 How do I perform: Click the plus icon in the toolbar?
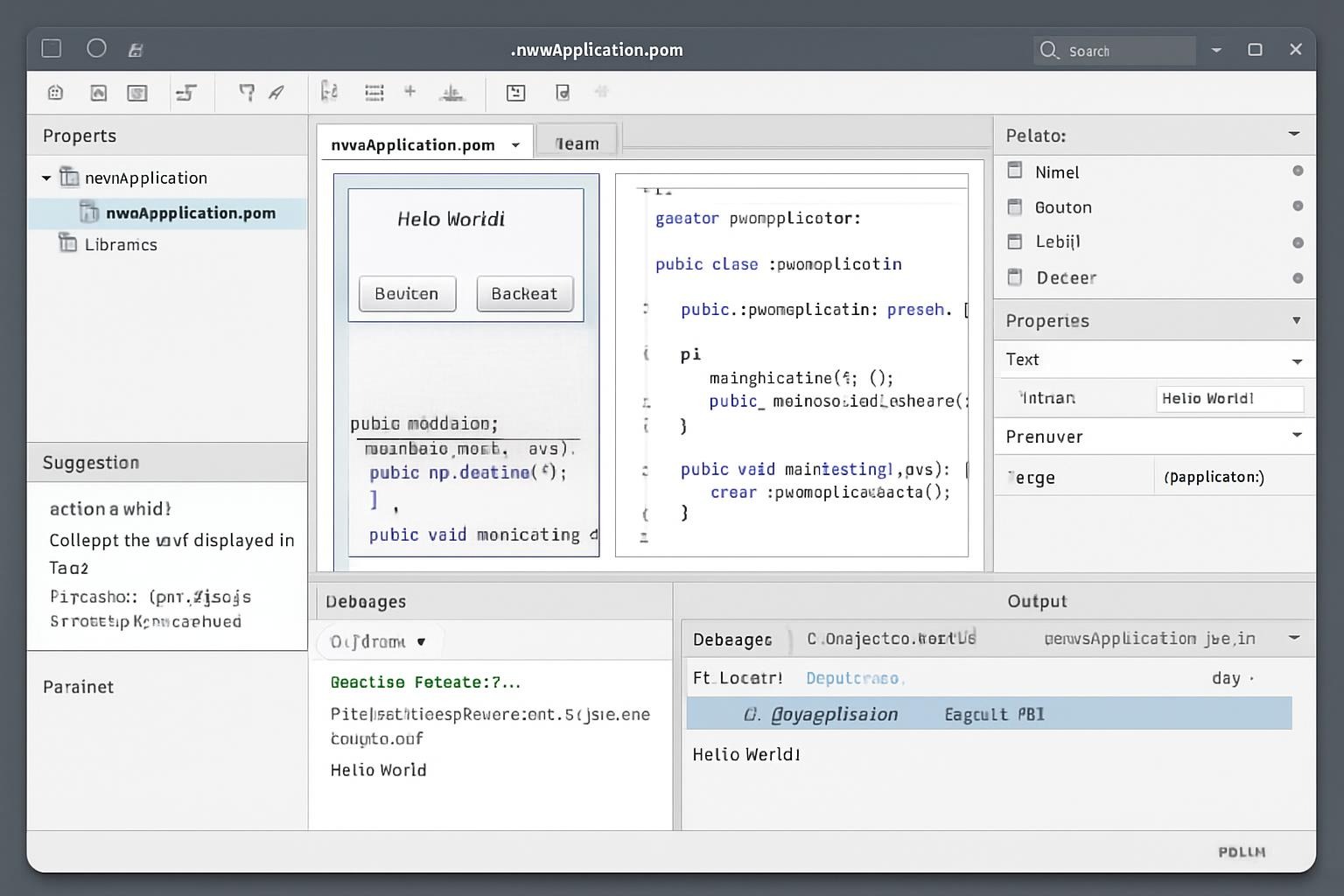coord(409,91)
